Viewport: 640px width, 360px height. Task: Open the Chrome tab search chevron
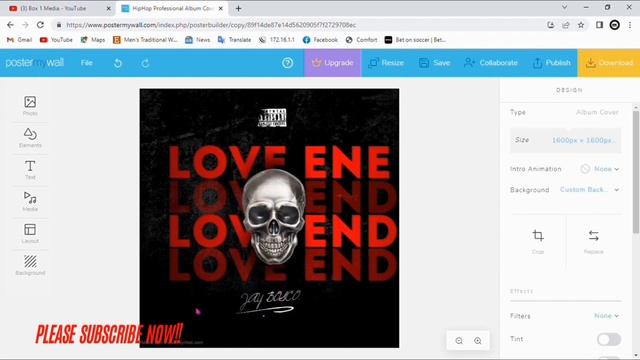coord(564,7)
